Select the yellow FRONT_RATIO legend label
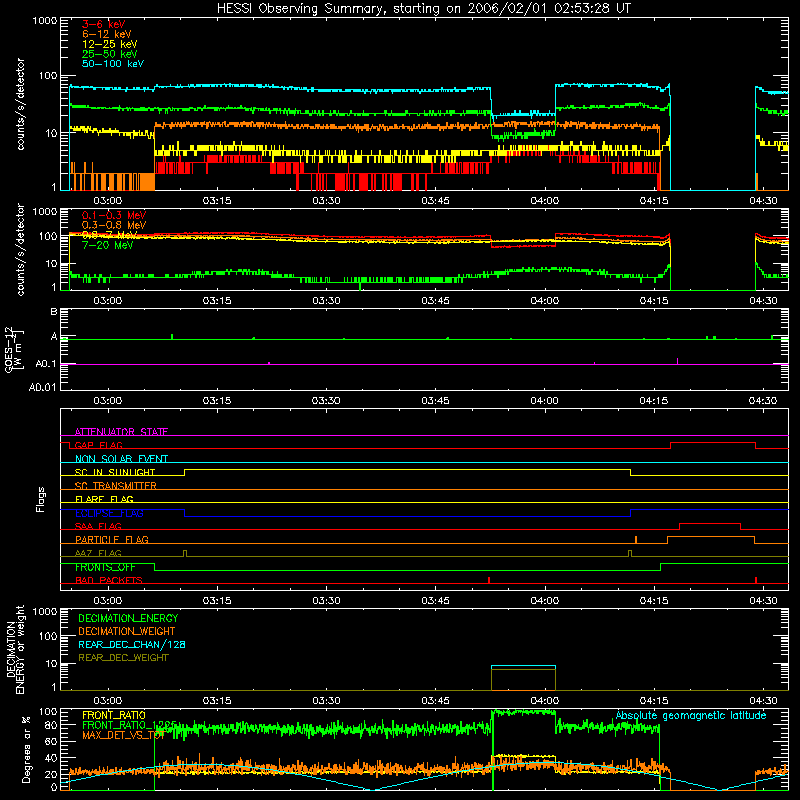Screen dimensions: 800x800 tap(114, 715)
